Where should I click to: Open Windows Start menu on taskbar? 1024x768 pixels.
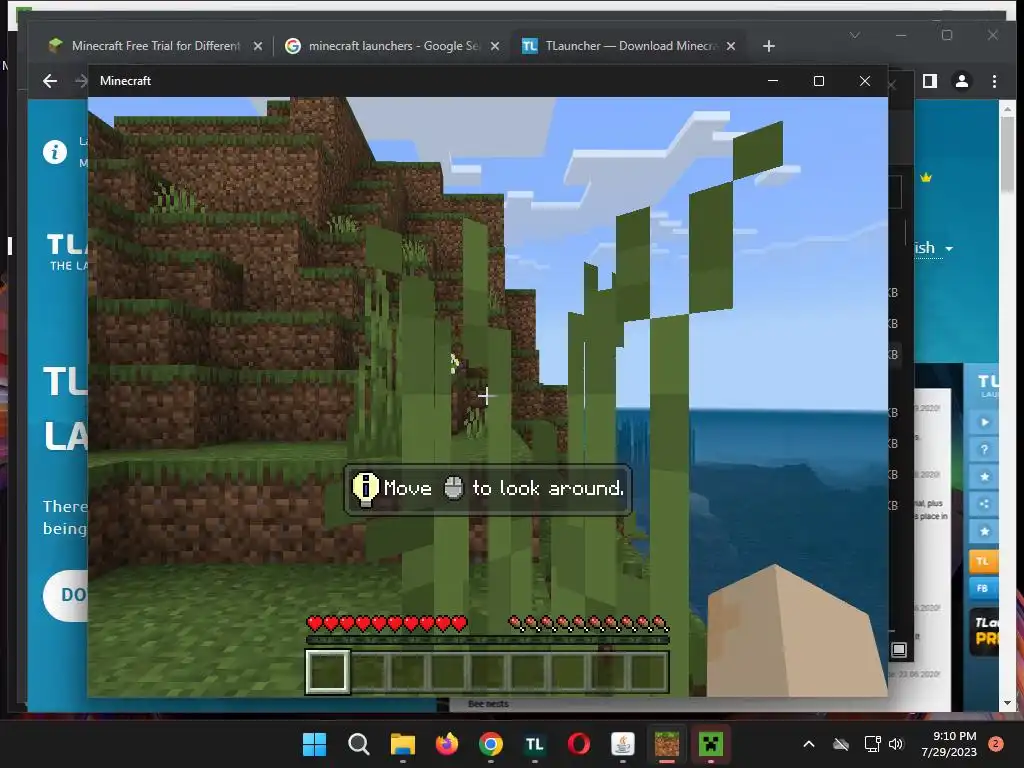tap(314, 744)
